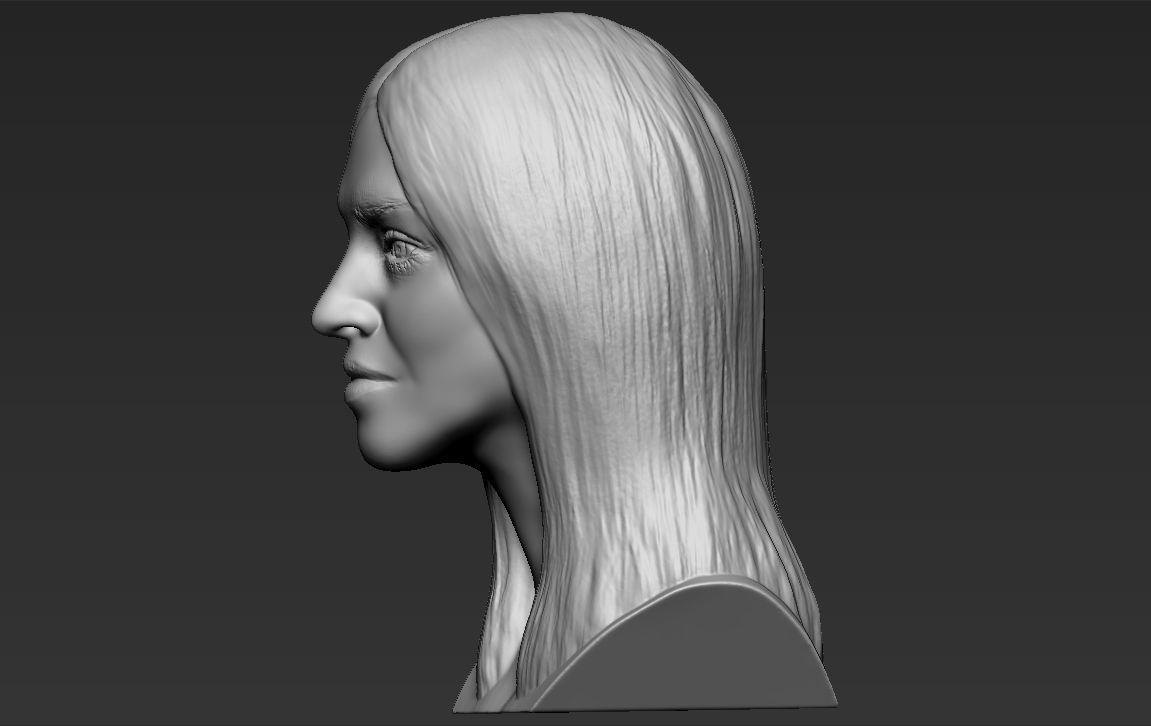Select the sculpted female bust model
1151x726 pixels.
pyautogui.click(x=574, y=363)
